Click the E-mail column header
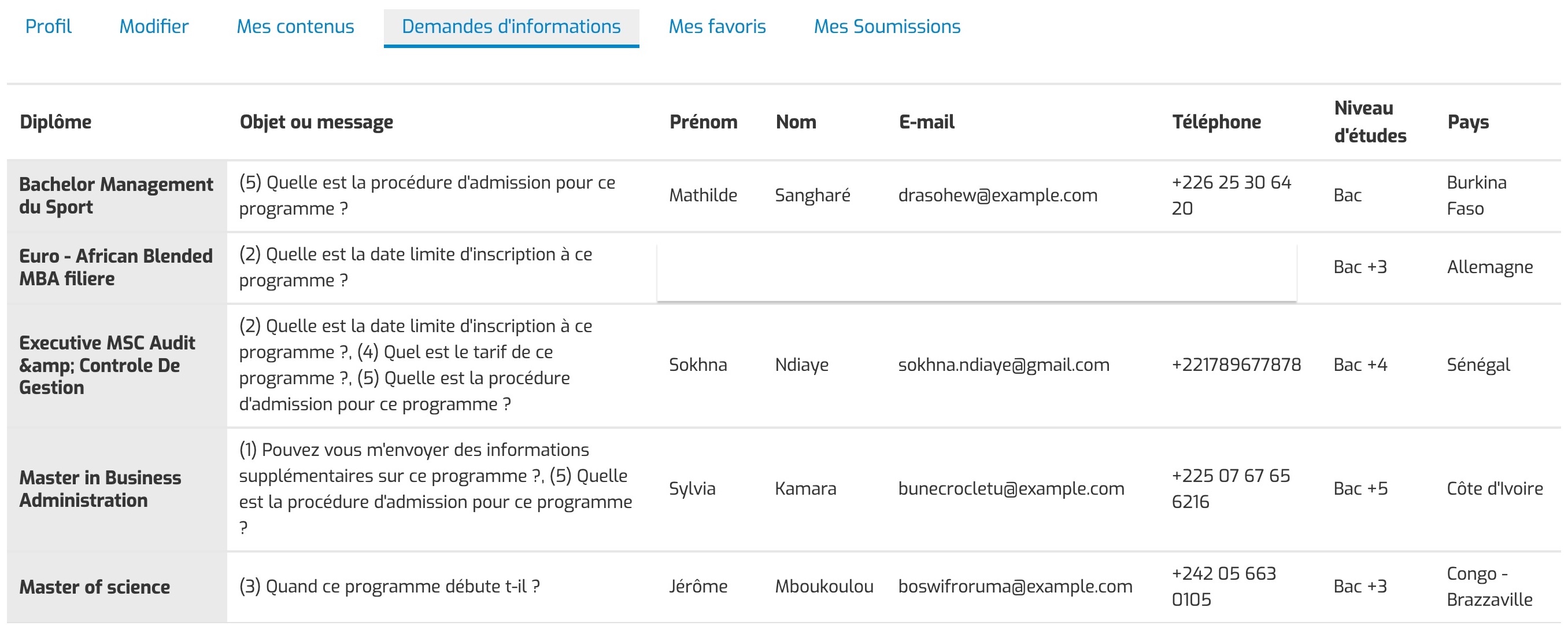Viewport: 1568px width, 633px height. 926,123
